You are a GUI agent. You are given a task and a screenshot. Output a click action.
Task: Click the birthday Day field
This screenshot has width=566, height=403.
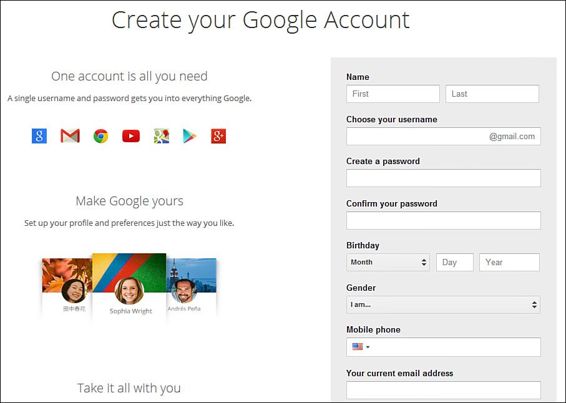pyautogui.click(x=455, y=262)
